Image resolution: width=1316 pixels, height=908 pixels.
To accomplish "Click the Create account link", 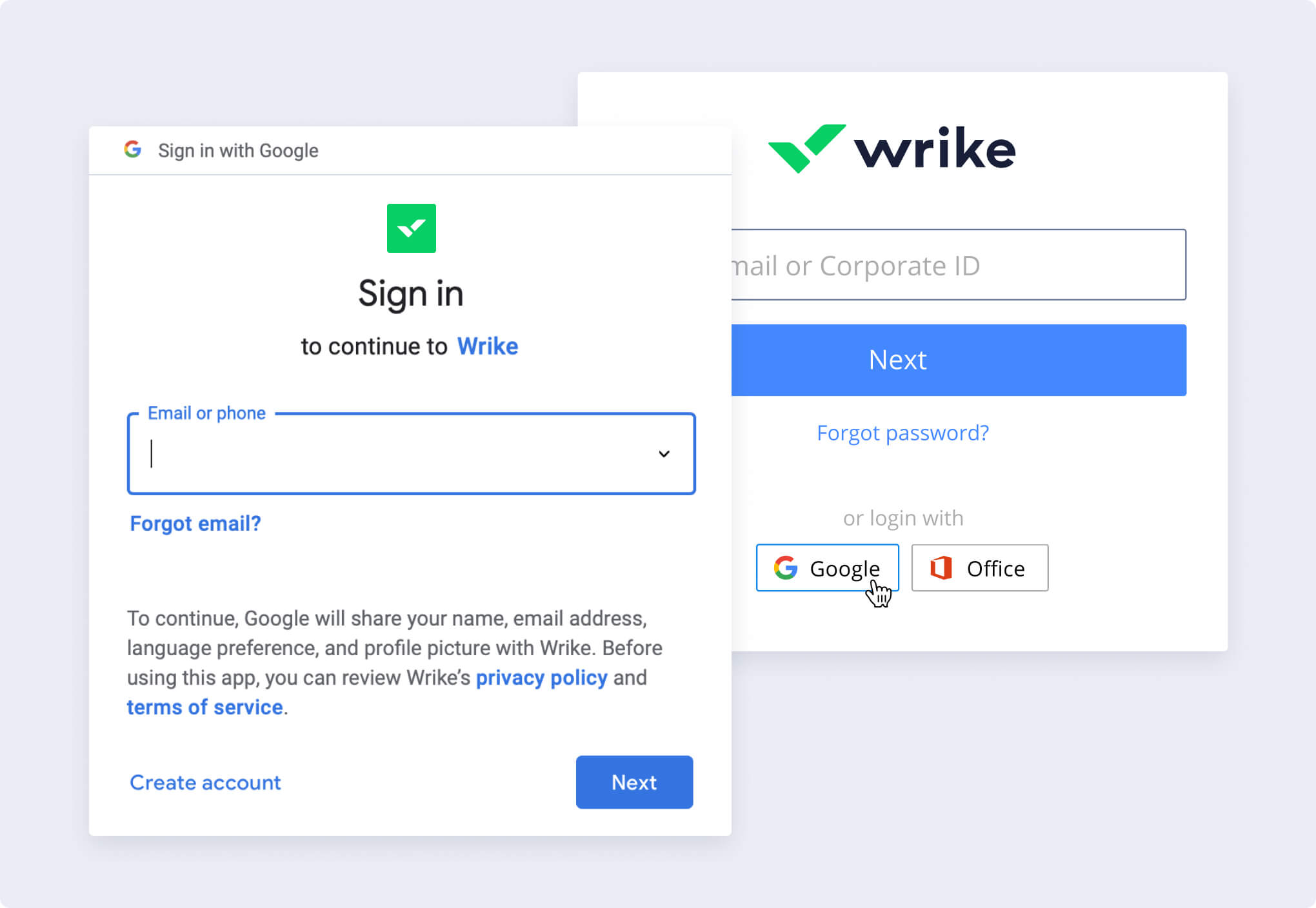I will [205, 782].
